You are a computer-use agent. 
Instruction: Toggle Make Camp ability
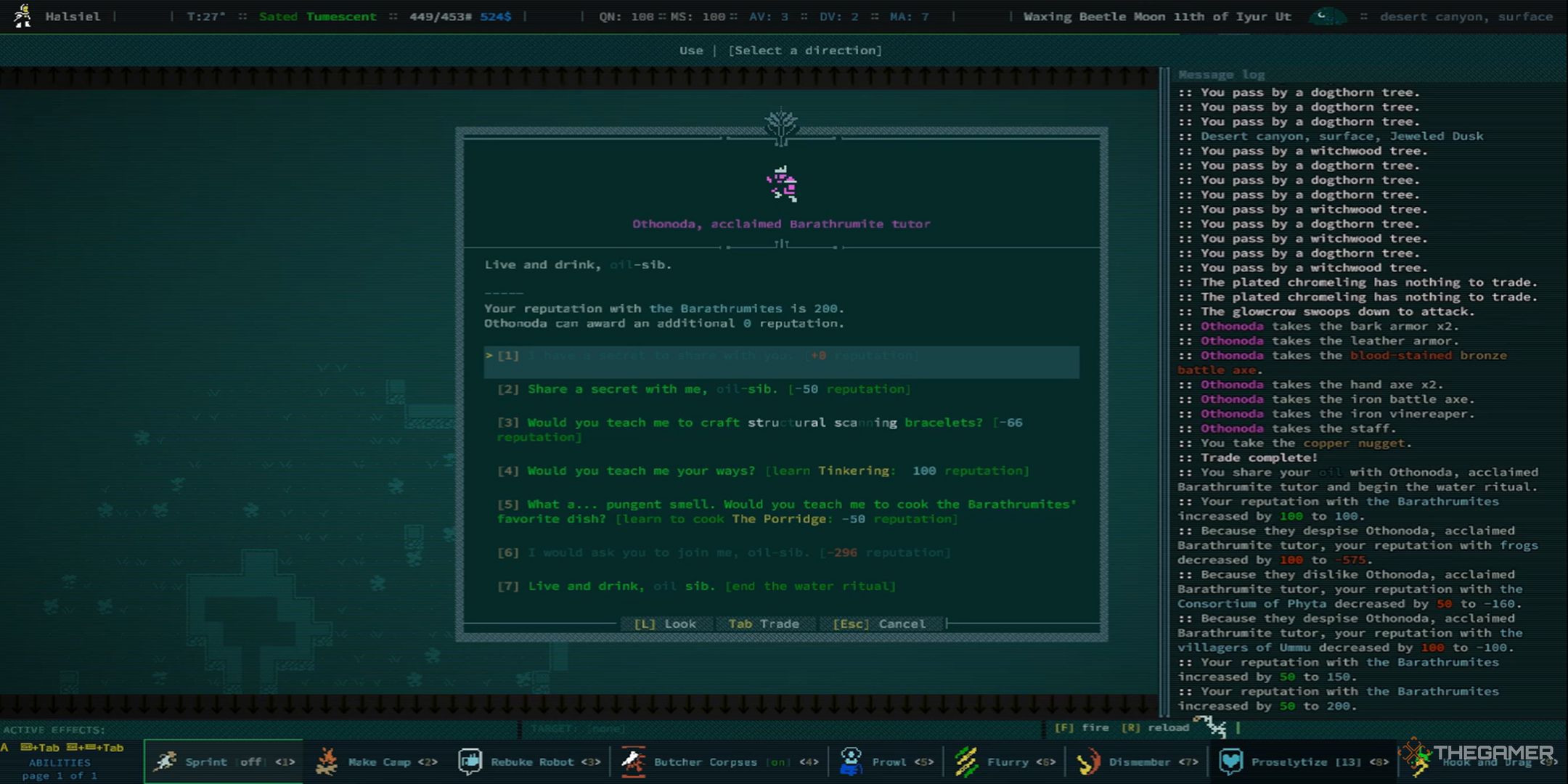coord(381,763)
